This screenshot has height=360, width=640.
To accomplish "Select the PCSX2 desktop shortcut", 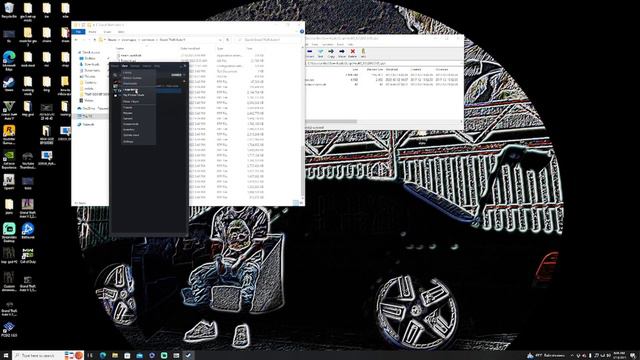I will coord(9,329).
